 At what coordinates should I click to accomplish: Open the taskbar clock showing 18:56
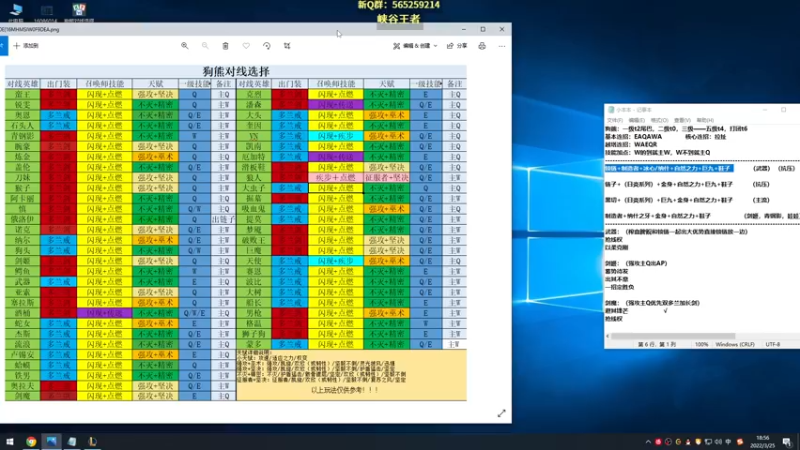pyautogui.click(x=763, y=441)
